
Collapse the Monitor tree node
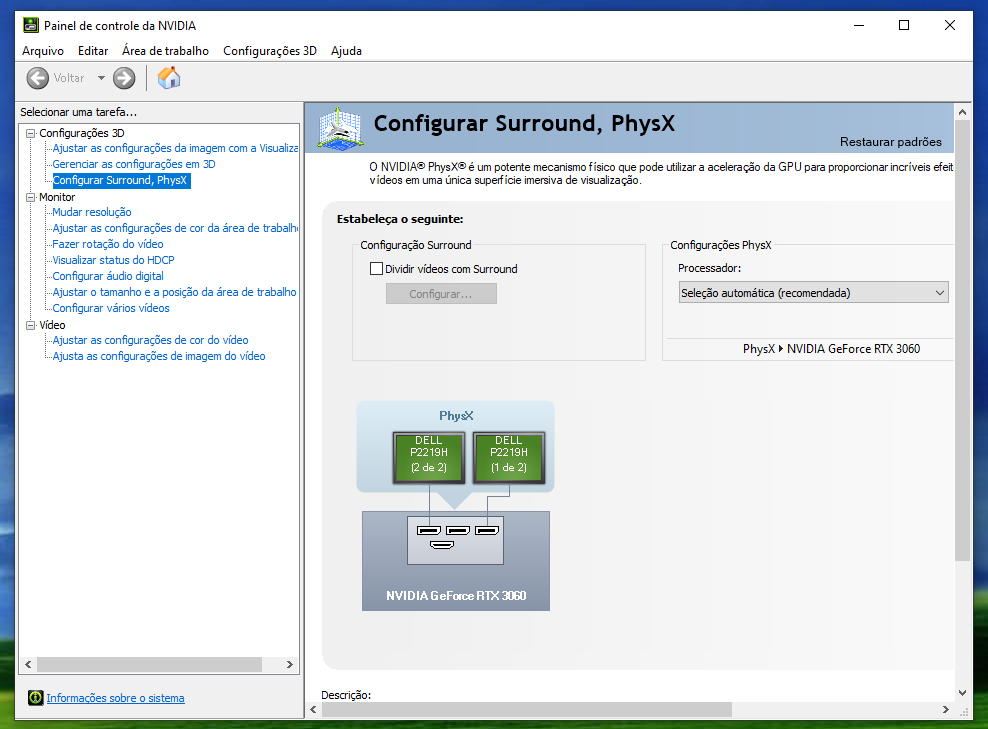[x=30, y=197]
